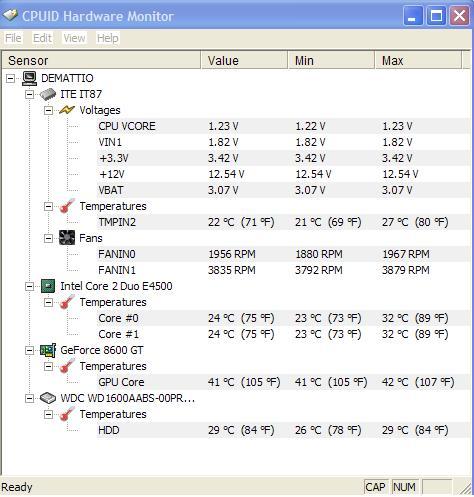Click the Sensor column header
Image resolution: width=474 pixels, height=497 pixels.
[101, 60]
